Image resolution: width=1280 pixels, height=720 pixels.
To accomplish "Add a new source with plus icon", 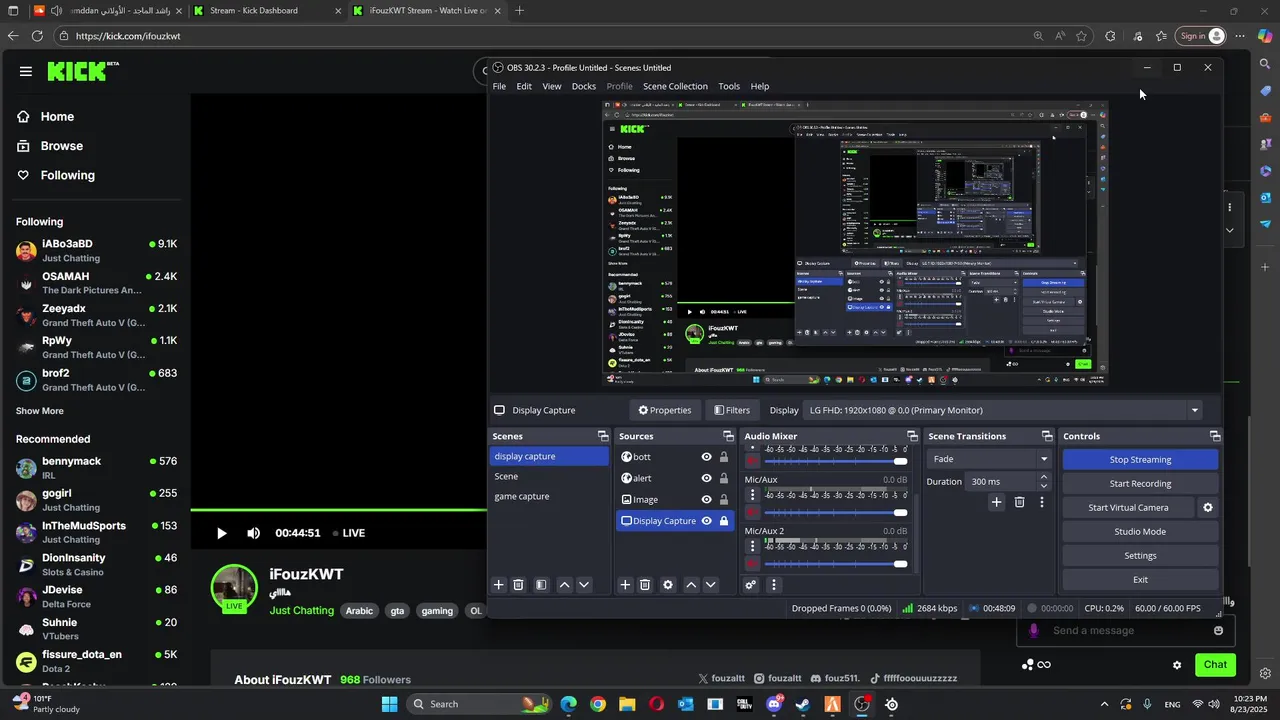I will [625, 585].
